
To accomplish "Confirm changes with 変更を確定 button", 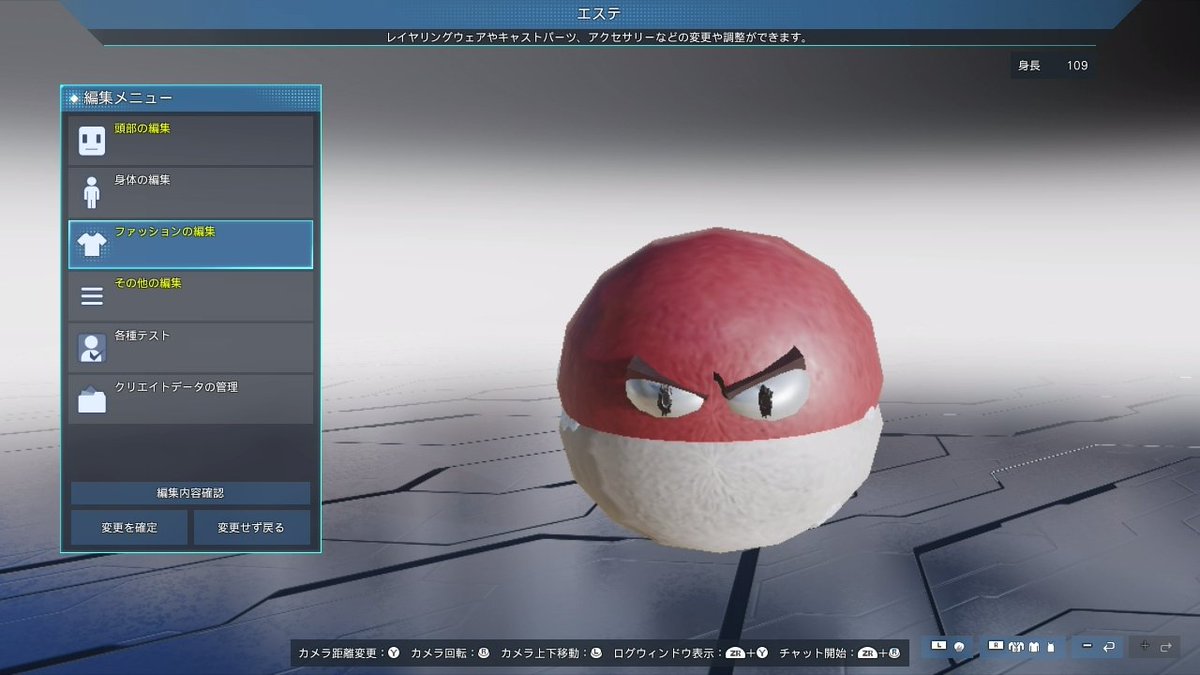I will [129, 527].
